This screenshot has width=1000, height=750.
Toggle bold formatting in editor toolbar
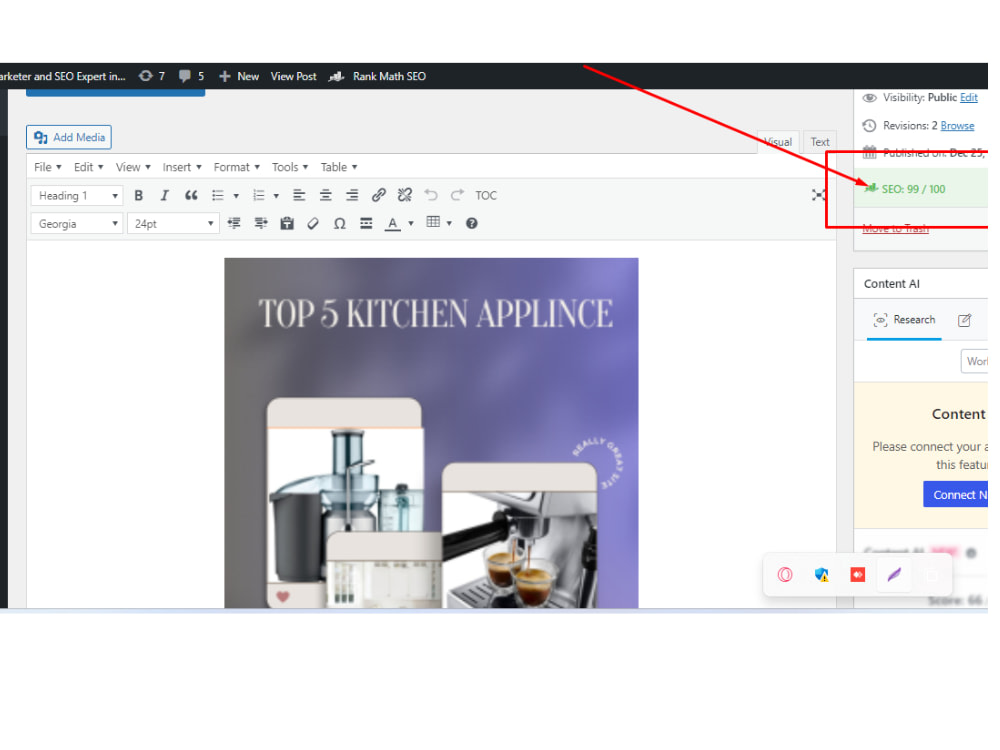click(138, 196)
